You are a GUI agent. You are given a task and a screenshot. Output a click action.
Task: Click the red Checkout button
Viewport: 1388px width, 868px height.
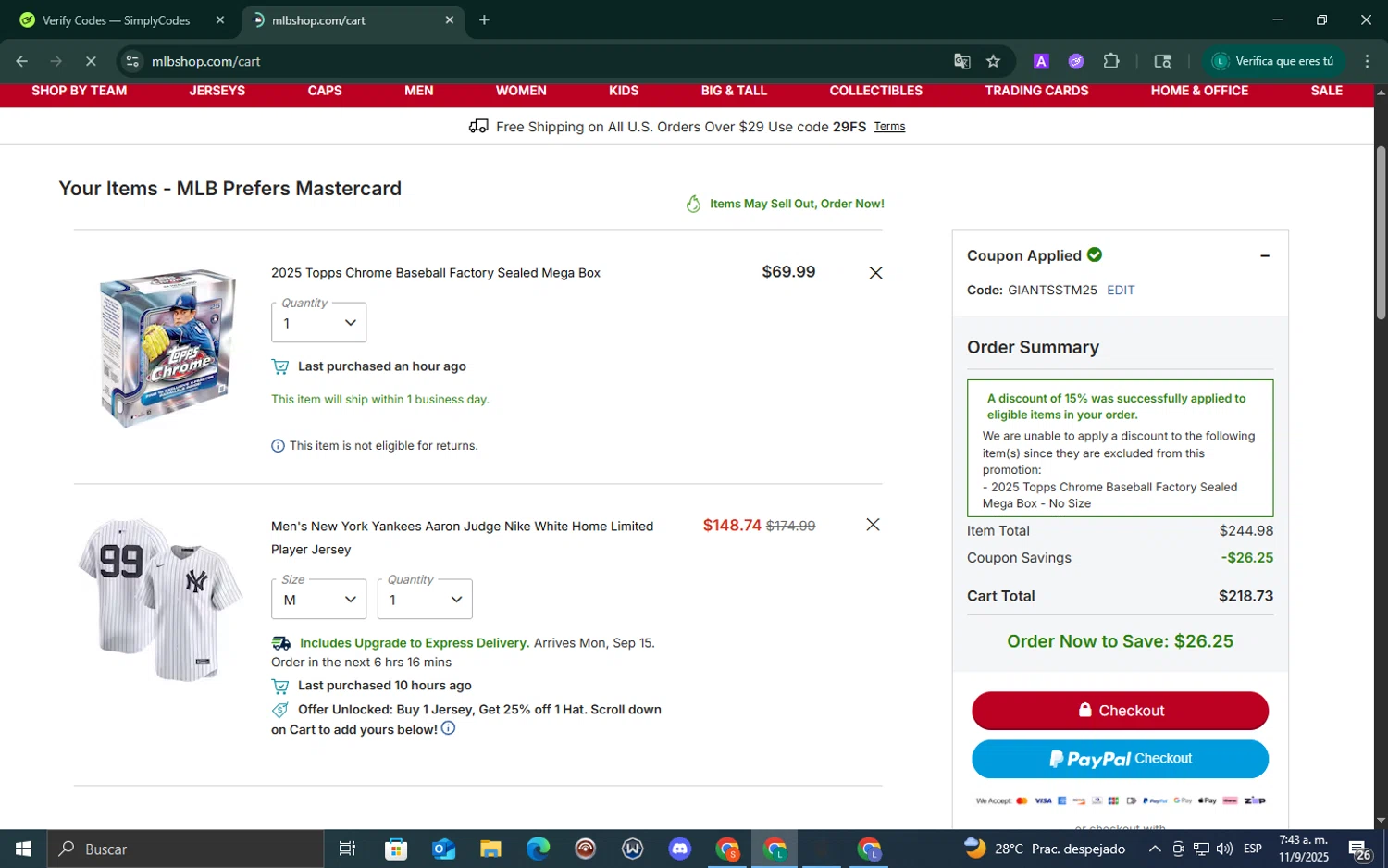[1120, 711]
